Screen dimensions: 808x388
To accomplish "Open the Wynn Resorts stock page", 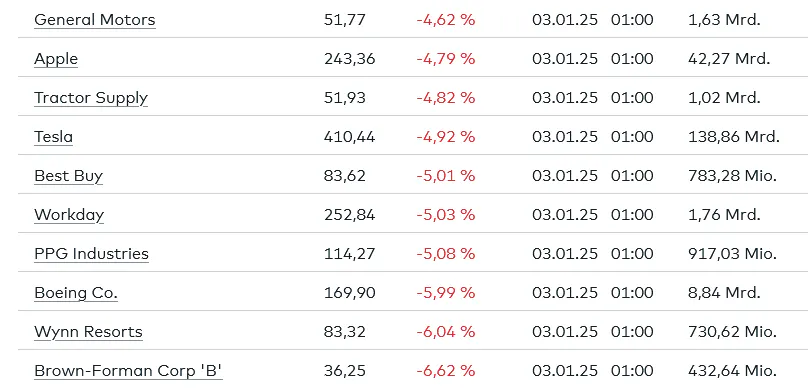I will click(x=88, y=332).
